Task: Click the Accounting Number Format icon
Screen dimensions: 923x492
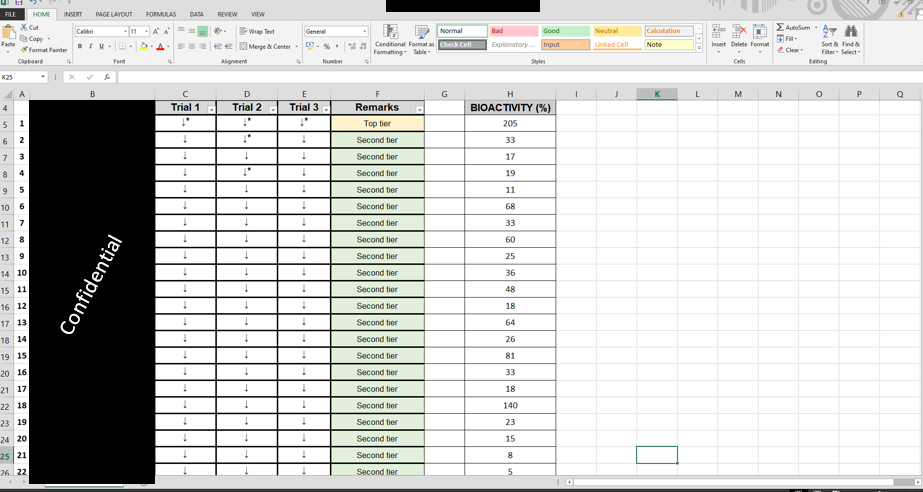Action: pos(309,46)
